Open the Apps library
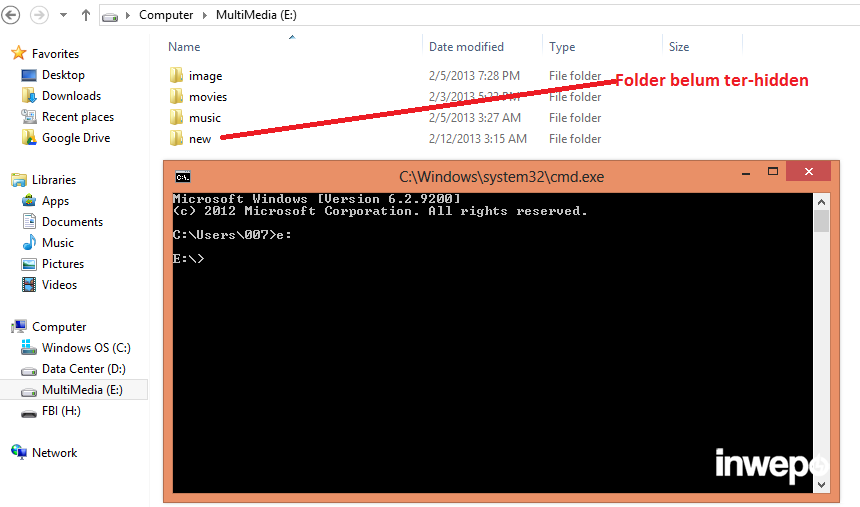Viewport: 860px width, 507px height. pos(55,201)
